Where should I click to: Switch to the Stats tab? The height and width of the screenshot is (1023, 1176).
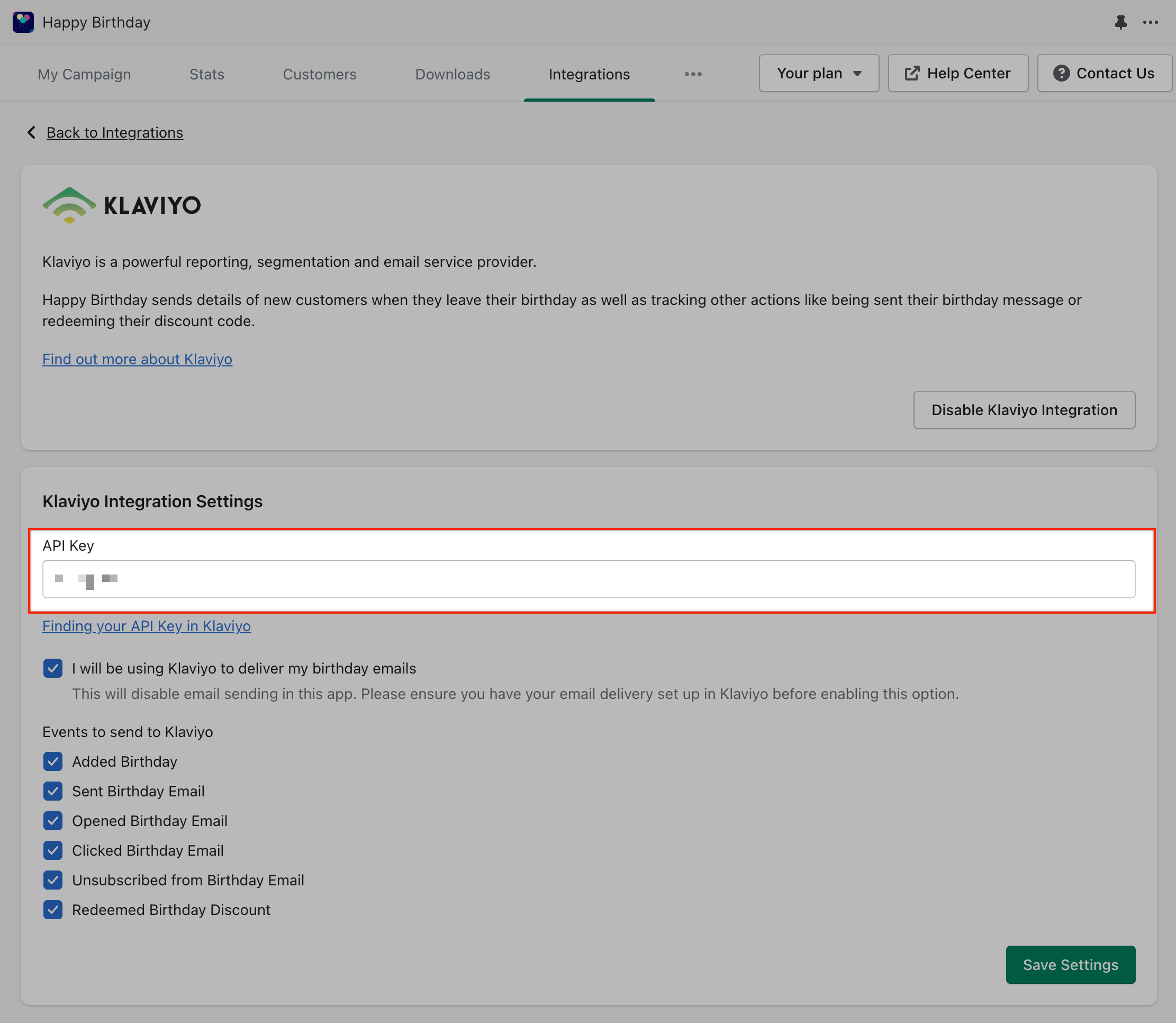coord(206,74)
